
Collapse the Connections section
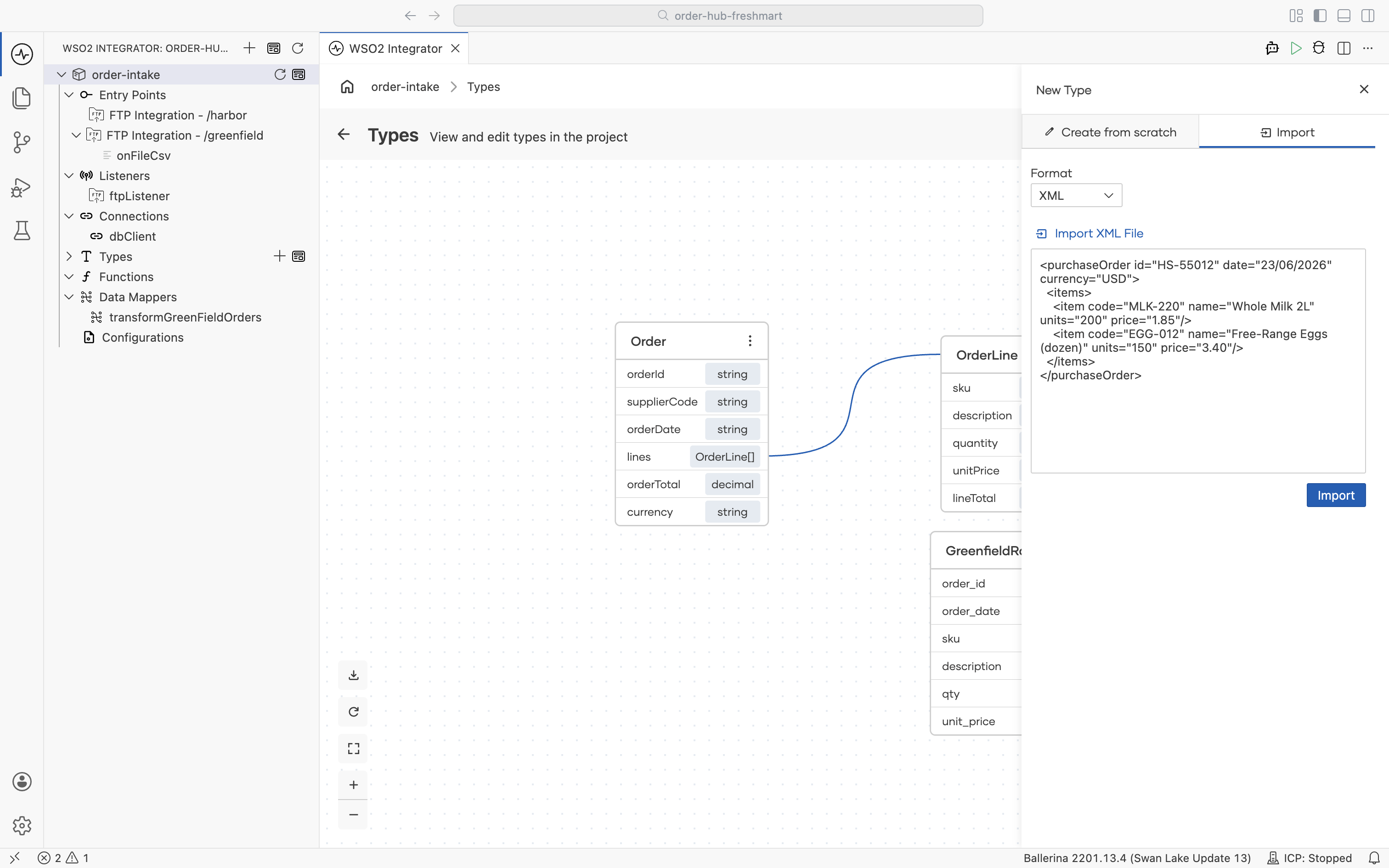(x=69, y=216)
